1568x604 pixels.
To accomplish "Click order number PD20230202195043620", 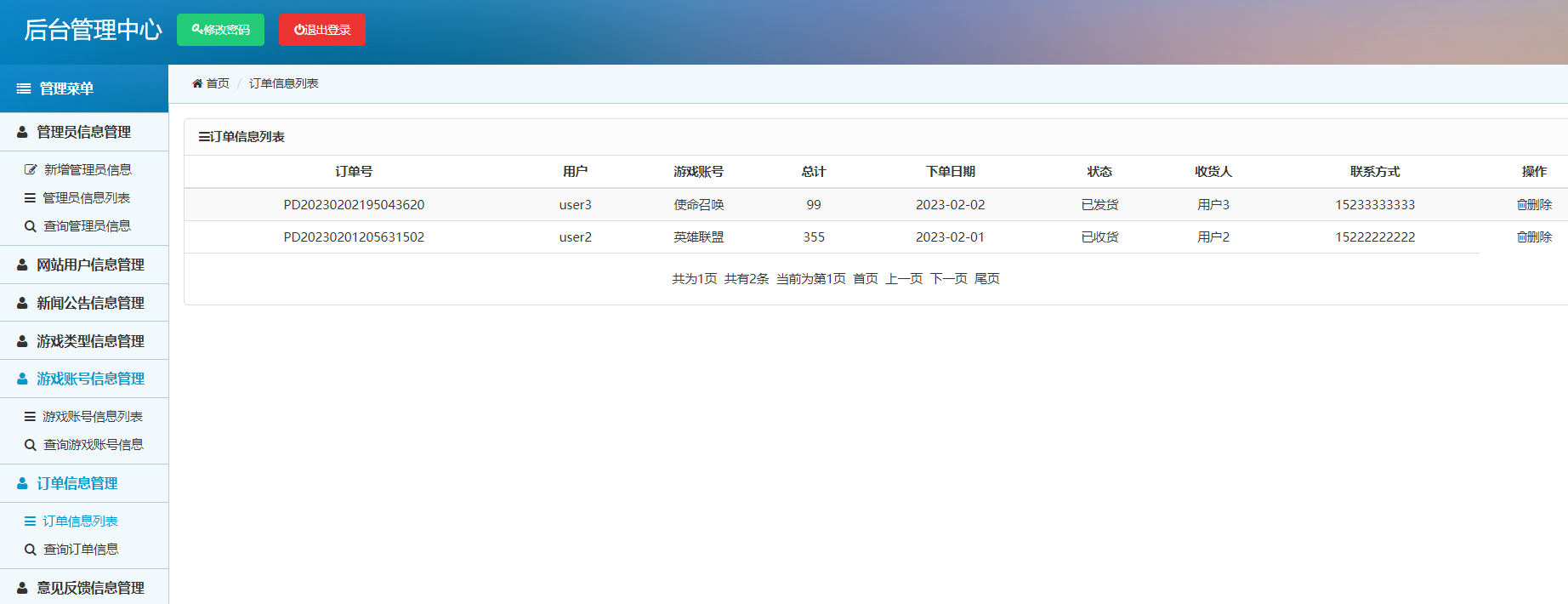I will 354,204.
